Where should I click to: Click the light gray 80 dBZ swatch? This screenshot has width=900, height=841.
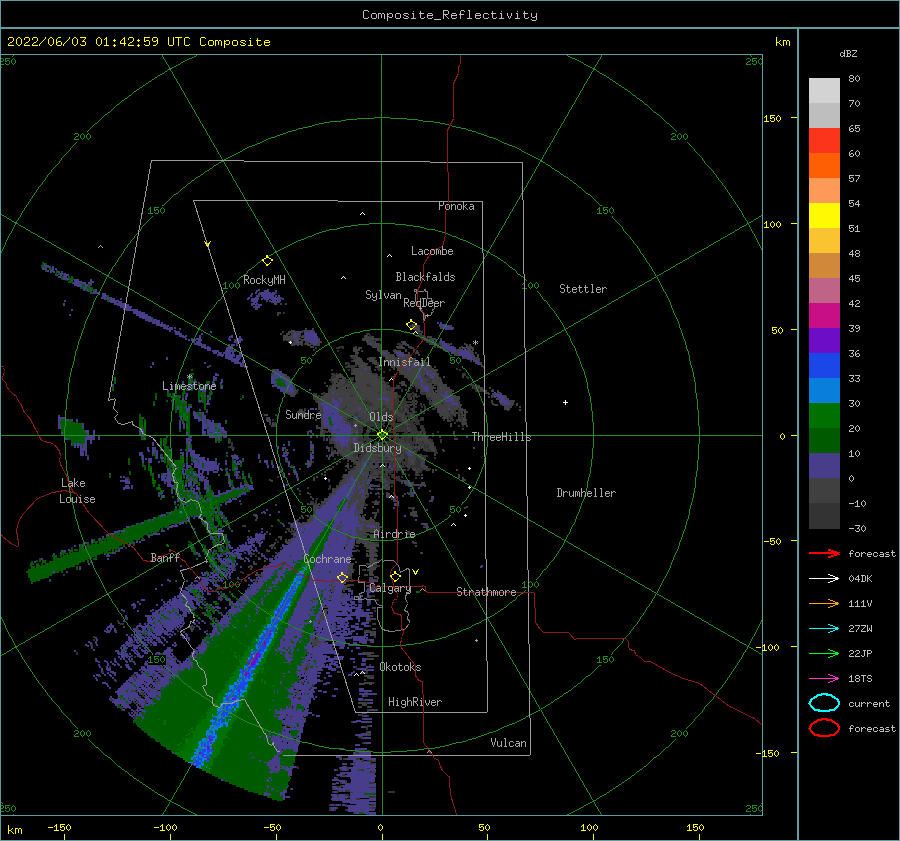point(824,90)
